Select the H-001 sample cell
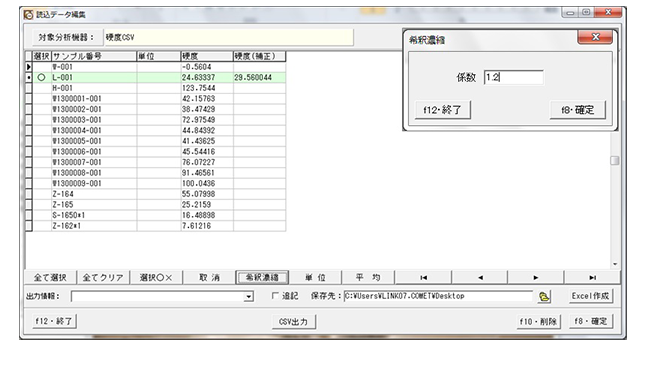 (94, 88)
